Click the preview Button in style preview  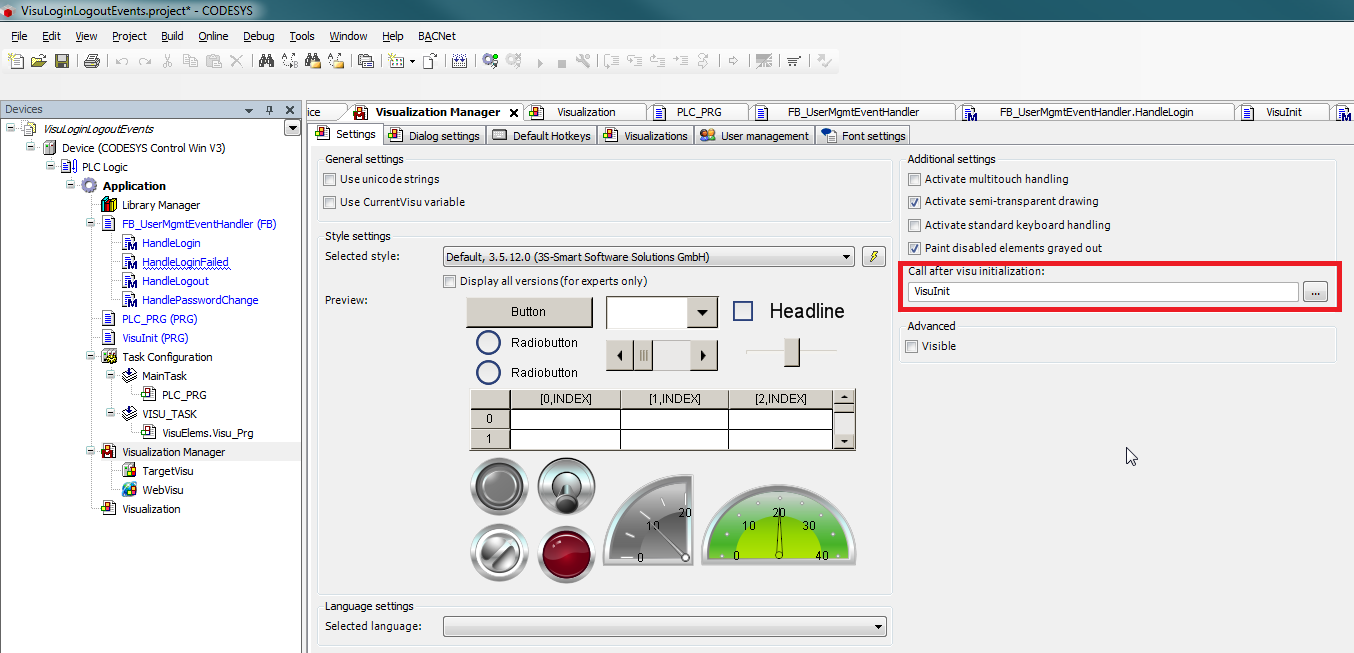pyautogui.click(x=528, y=312)
